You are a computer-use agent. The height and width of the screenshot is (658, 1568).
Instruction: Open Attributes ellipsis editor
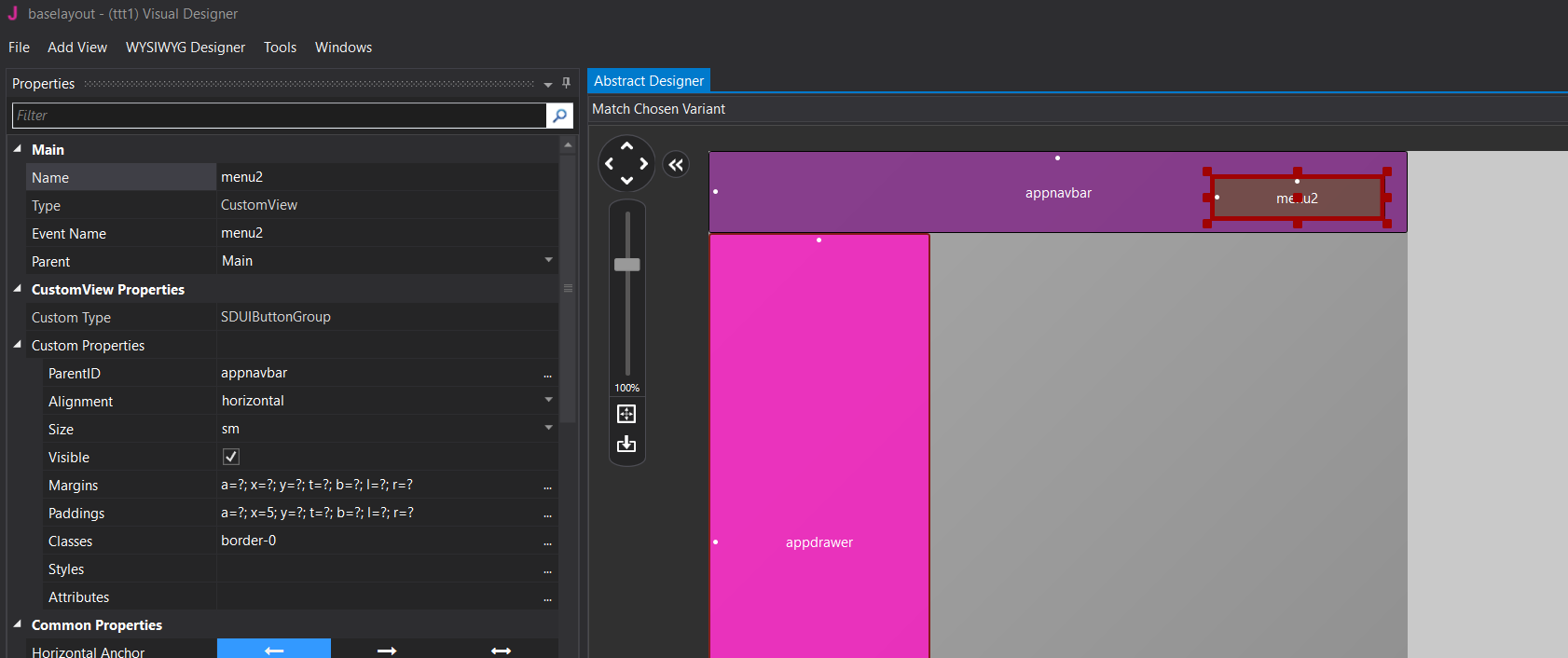click(x=547, y=597)
